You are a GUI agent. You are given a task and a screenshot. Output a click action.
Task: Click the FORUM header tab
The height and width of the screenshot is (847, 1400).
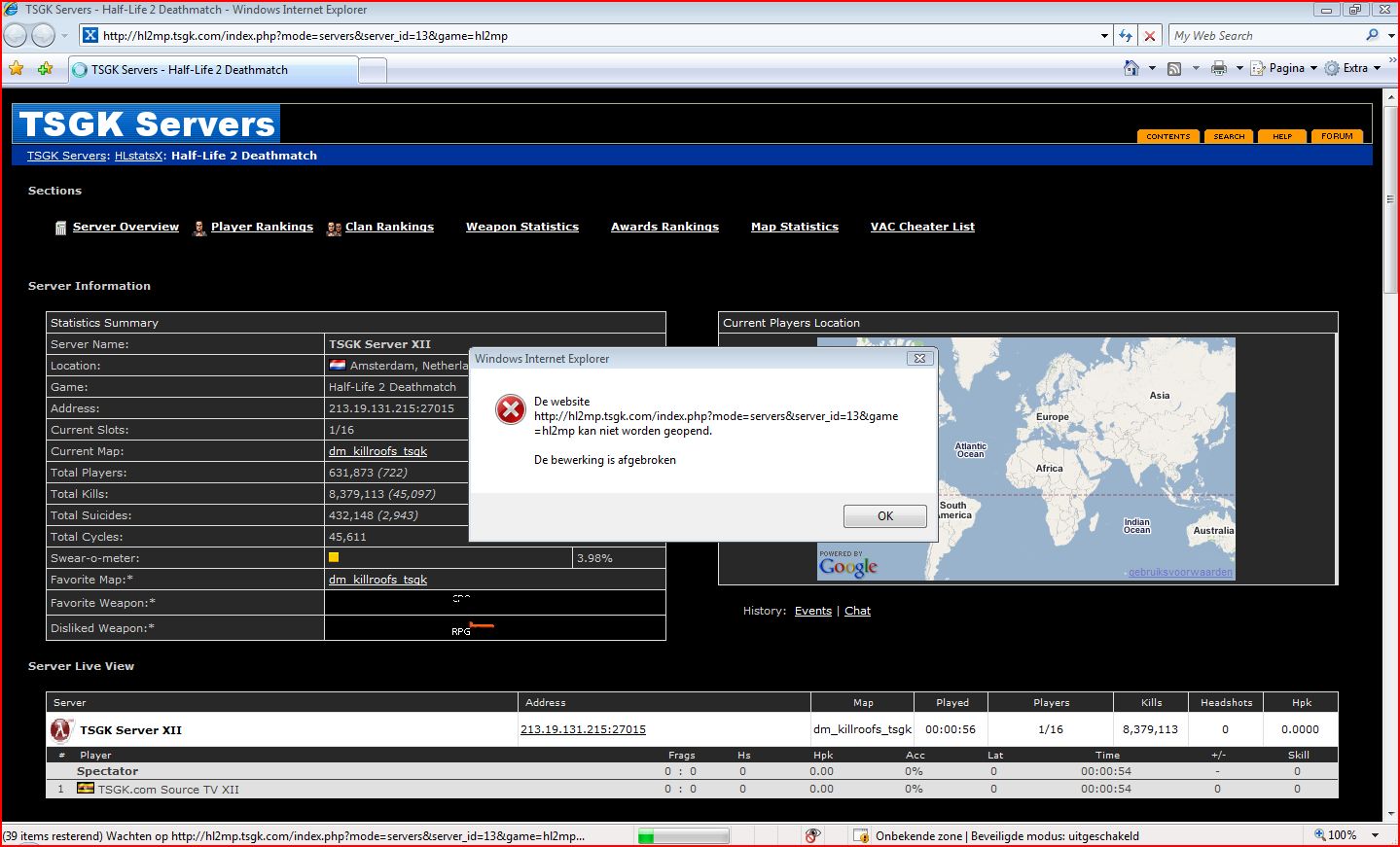[x=1337, y=136]
